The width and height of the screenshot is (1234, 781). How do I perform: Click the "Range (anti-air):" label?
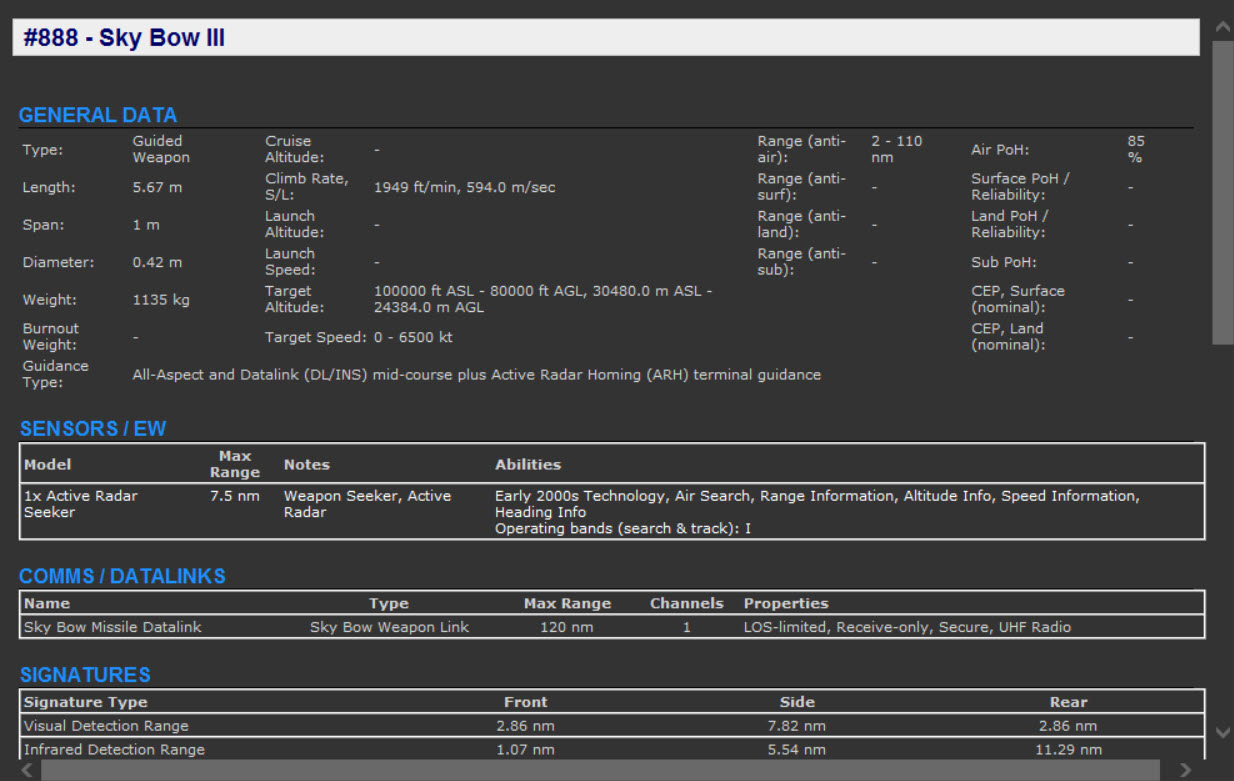click(801, 149)
